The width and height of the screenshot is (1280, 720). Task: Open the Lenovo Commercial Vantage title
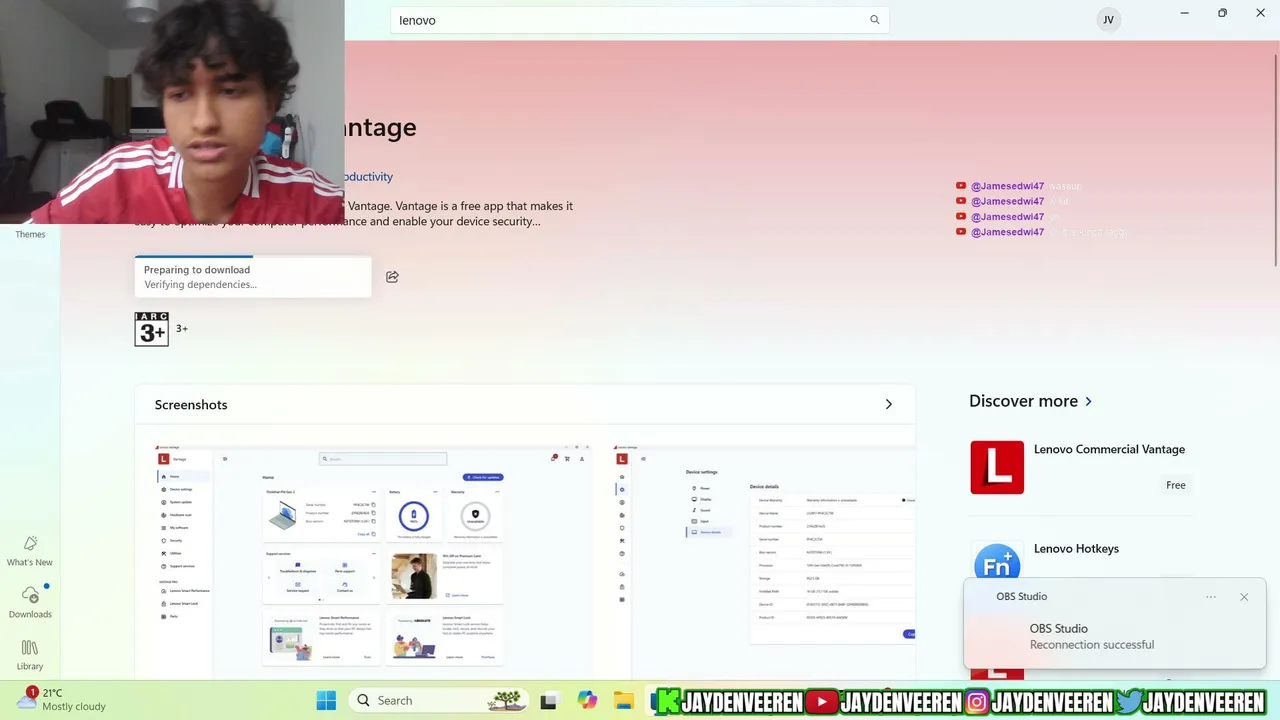pos(1109,449)
